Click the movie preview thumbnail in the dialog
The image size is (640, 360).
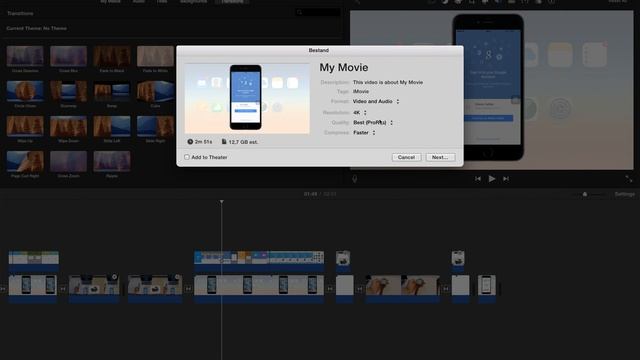point(247,98)
